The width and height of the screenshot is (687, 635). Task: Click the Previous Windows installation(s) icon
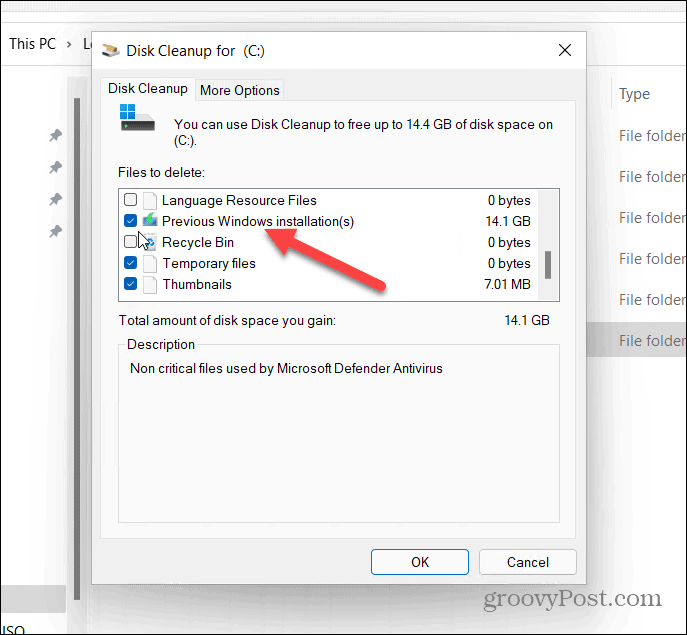(x=149, y=221)
